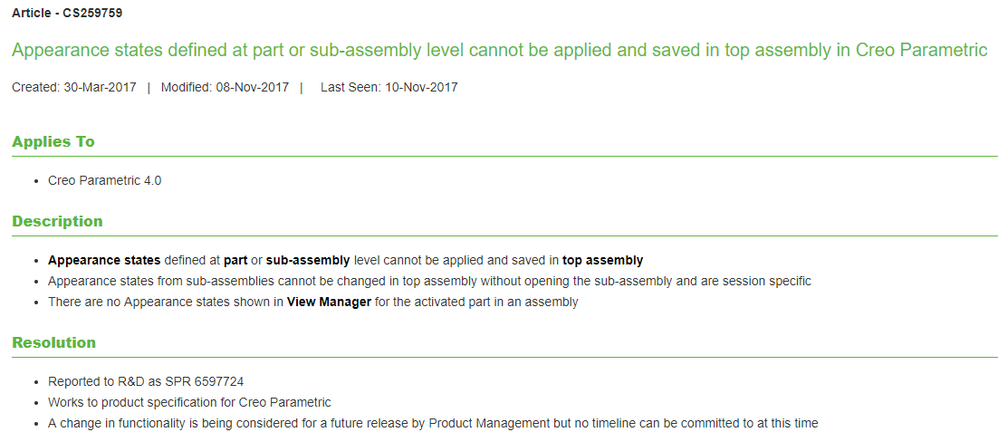Click the Modified: 08-Nov-2017 date

[x=224, y=87]
